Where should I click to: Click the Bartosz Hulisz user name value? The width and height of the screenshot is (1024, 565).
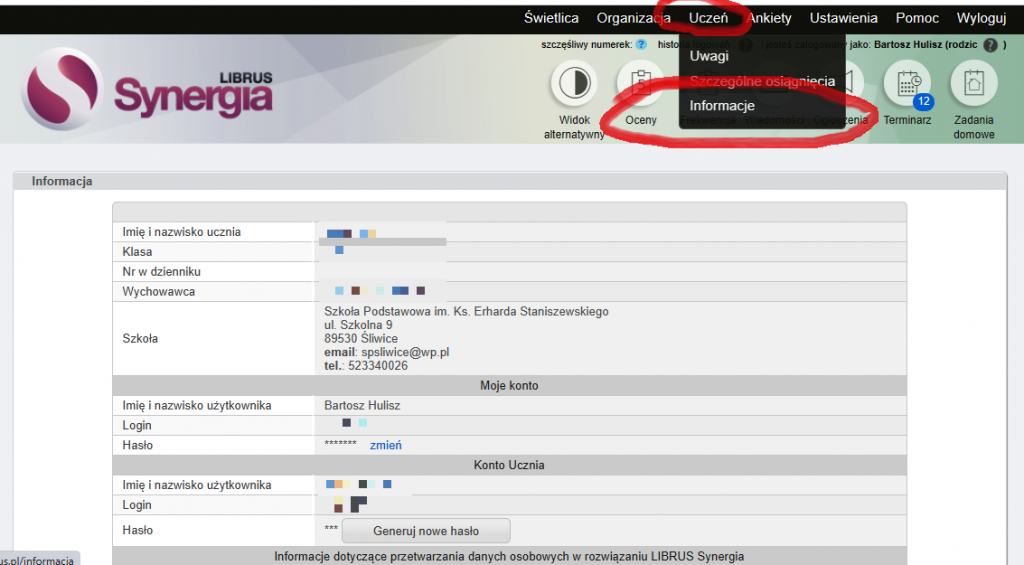pyautogui.click(x=362, y=406)
